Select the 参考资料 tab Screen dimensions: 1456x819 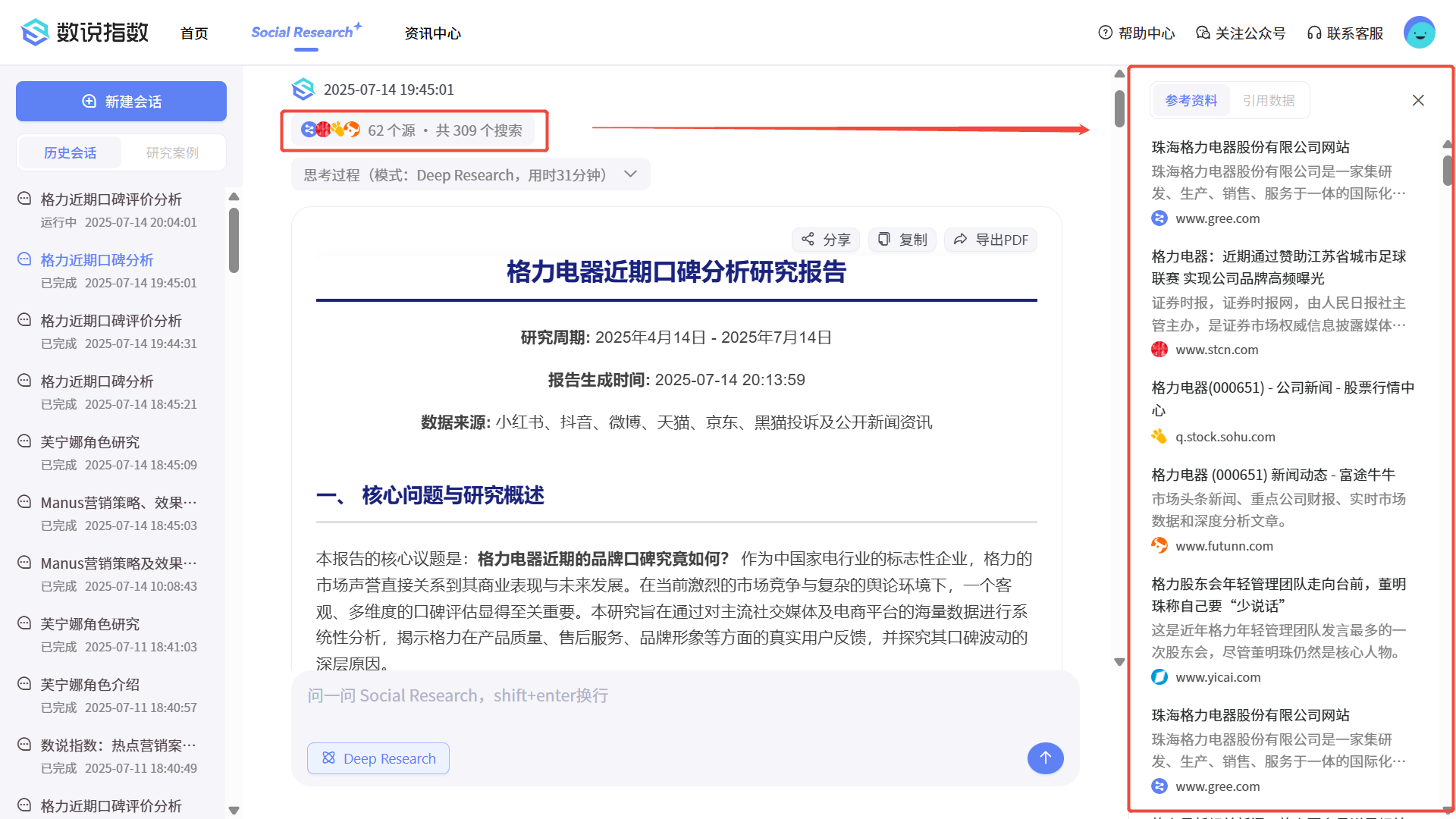[1191, 100]
